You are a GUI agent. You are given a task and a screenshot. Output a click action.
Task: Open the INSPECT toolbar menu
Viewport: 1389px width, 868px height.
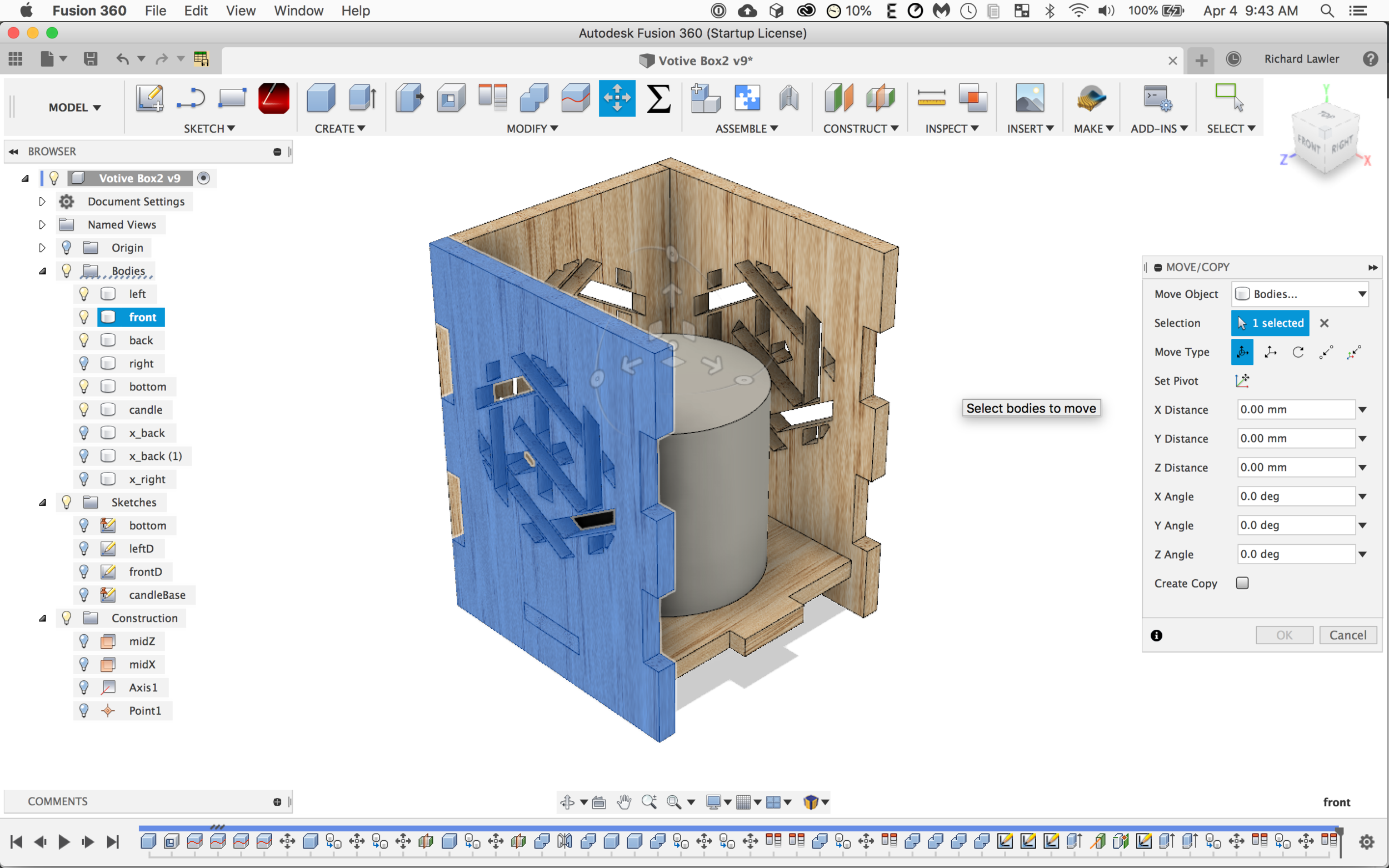point(951,129)
